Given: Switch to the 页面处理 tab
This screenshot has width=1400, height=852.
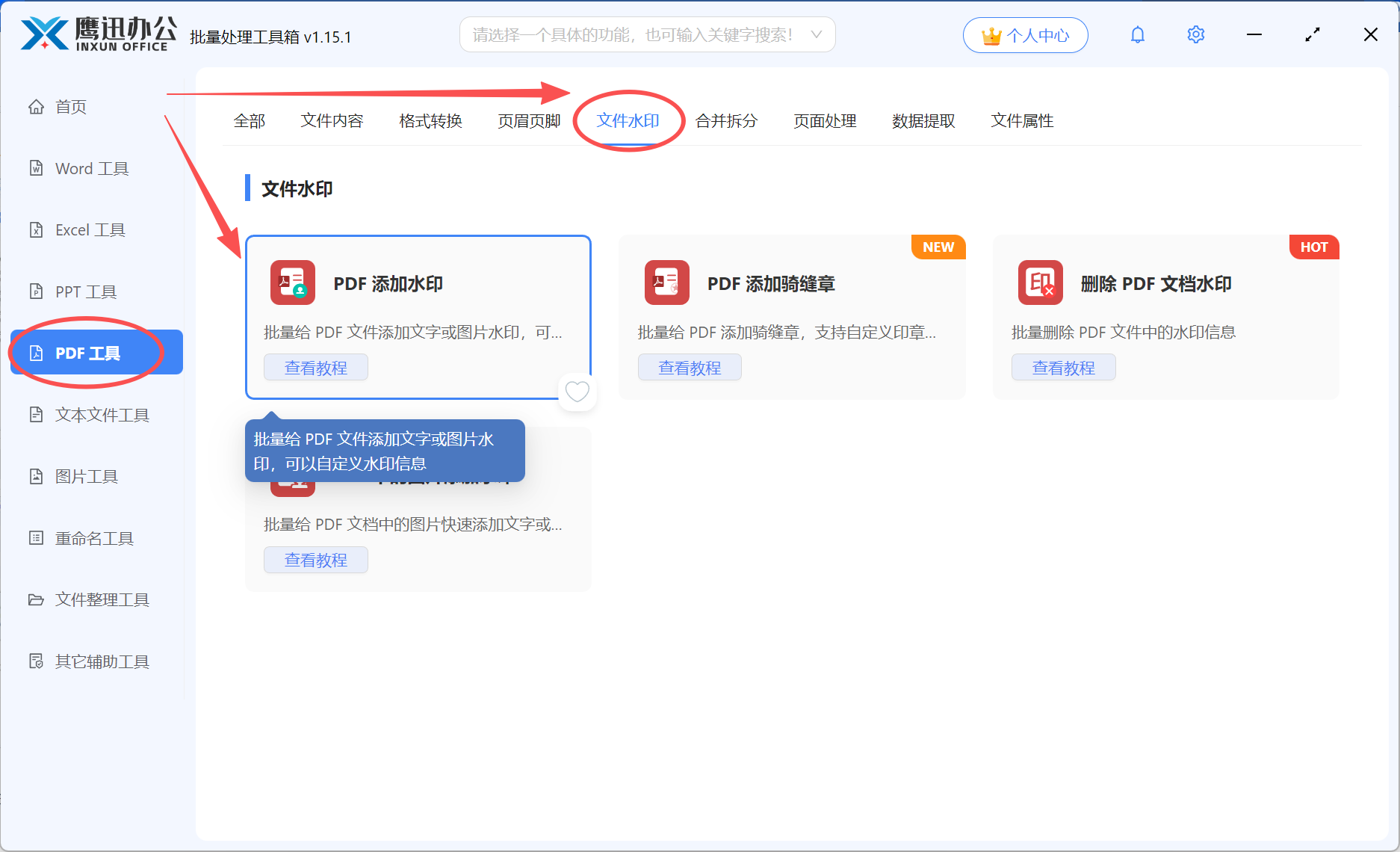Looking at the screenshot, I should pos(825,121).
